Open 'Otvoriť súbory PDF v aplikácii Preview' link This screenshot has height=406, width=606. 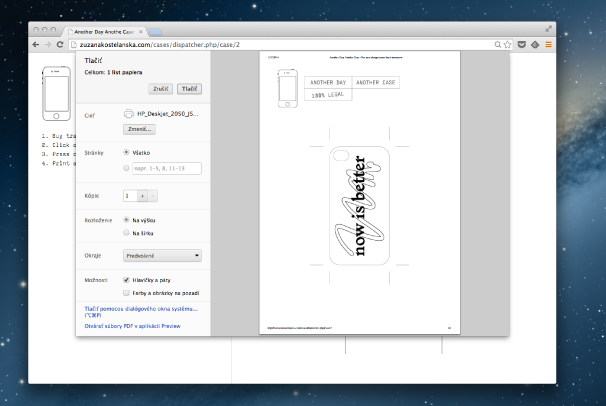pos(131,325)
